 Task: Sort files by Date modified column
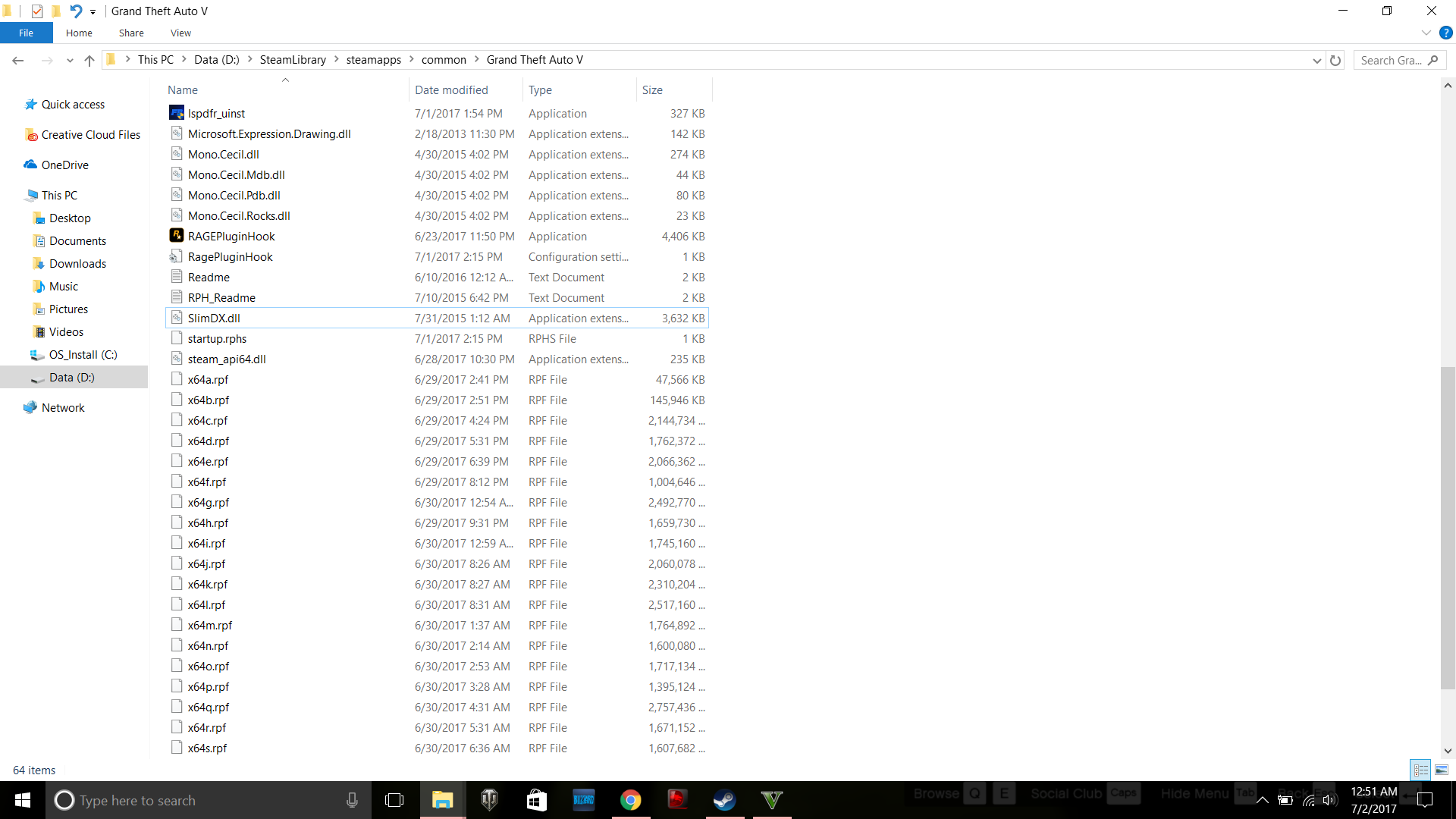[x=451, y=89]
